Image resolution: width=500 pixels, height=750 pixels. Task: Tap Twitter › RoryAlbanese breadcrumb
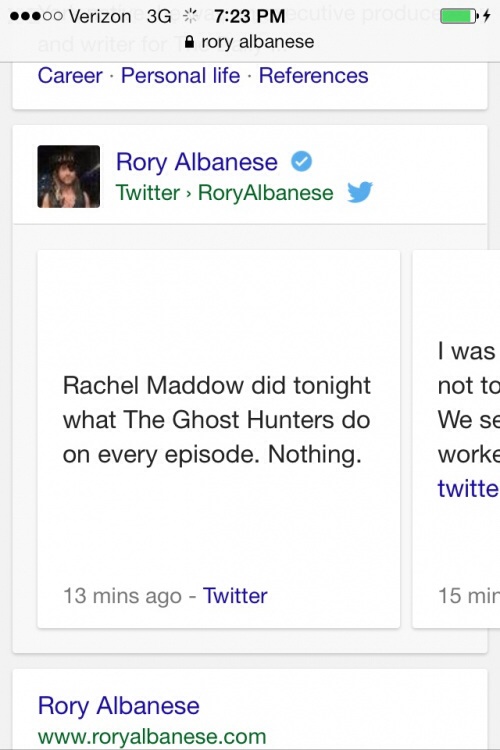[x=224, y=193]
